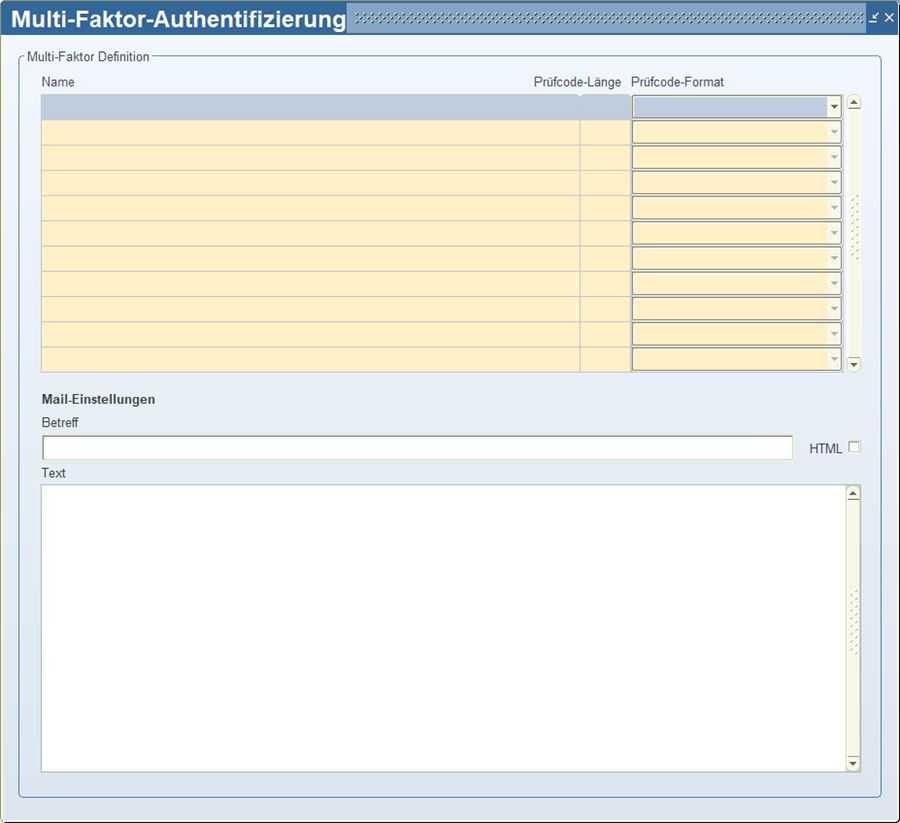900x823 pixels.
Task: Open the last row Prüfcode-Format dropdown
Action: point(833,359)
